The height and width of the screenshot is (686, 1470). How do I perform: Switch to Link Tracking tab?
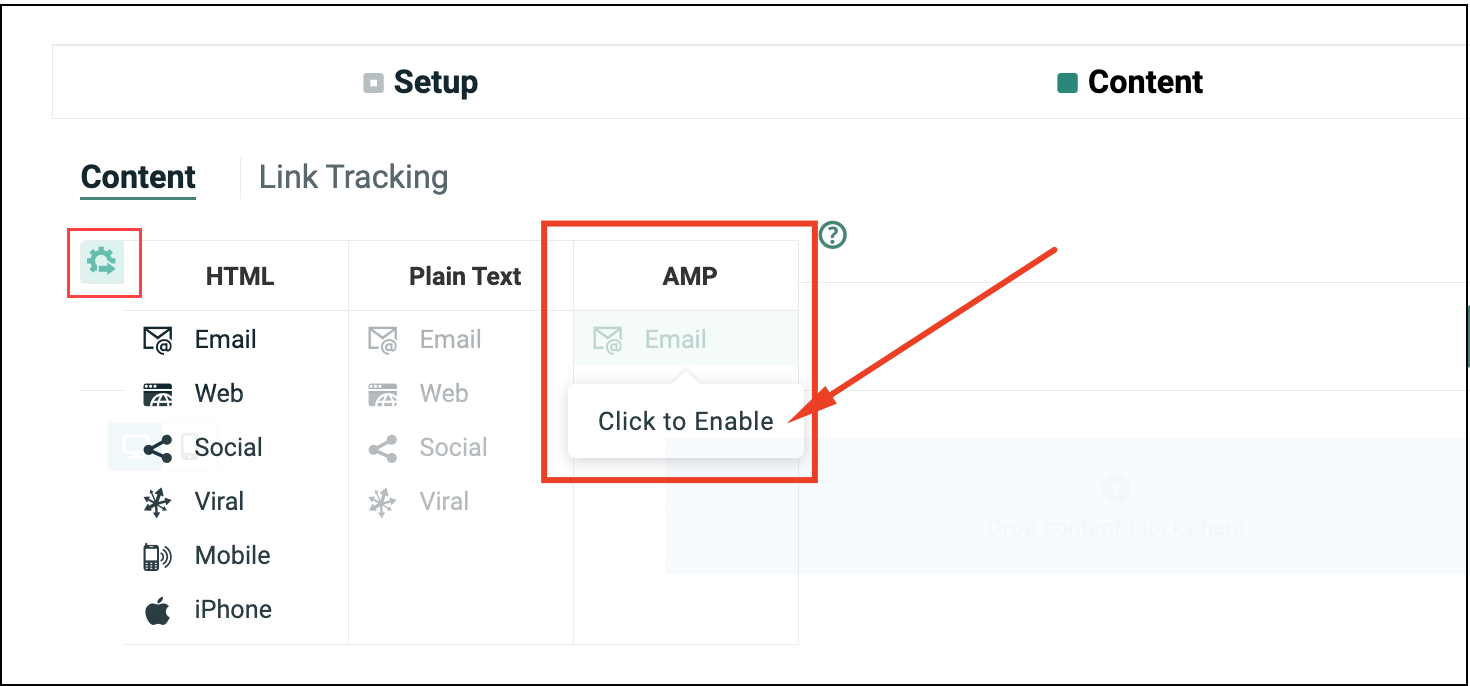coord(353,177)
